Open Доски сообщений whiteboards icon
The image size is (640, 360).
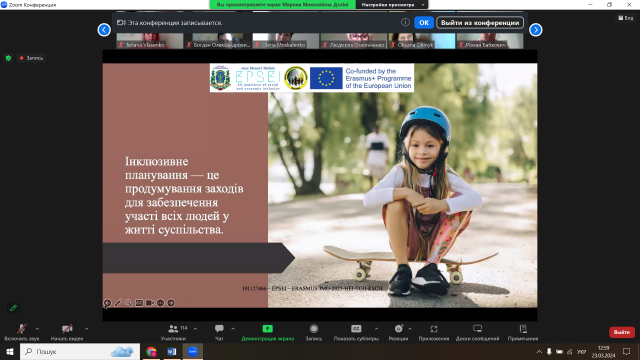click(x=477, y=329)
